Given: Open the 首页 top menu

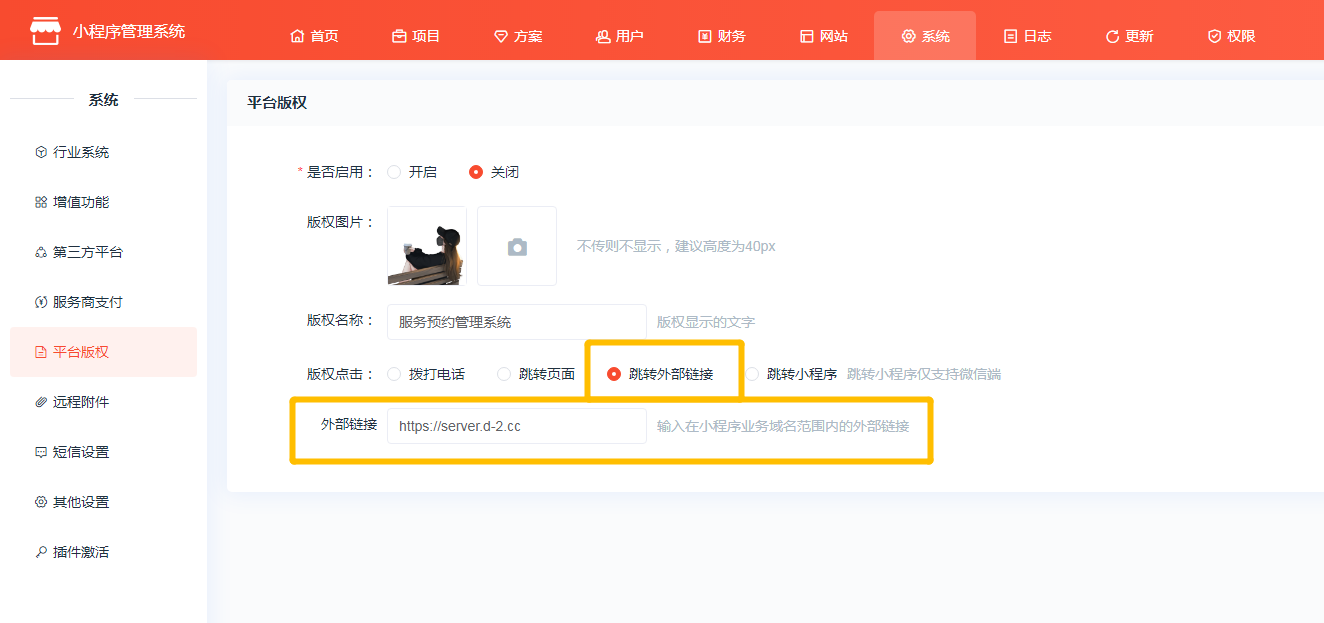Looking at the screenshot, I should point(314,36).
